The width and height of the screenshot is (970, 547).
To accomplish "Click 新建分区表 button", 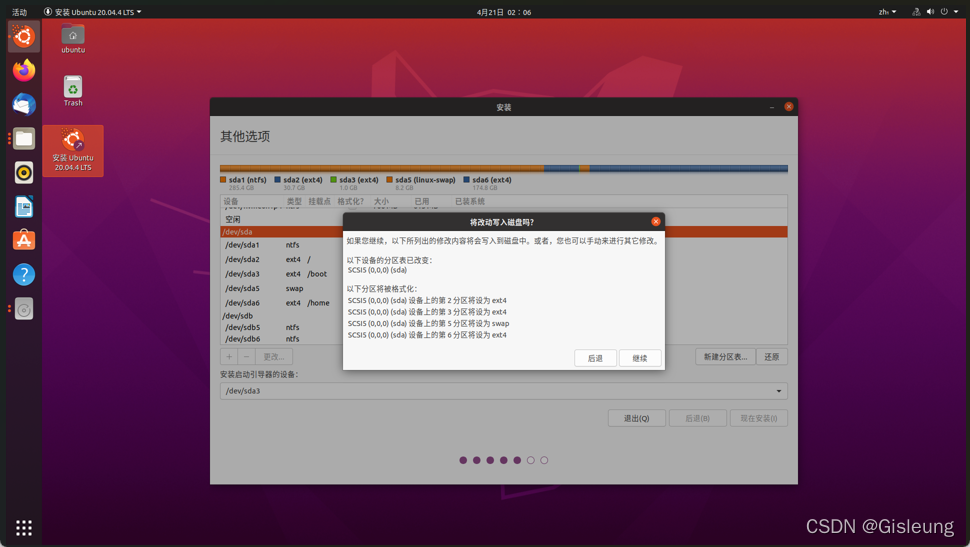I will coord(725,357).
